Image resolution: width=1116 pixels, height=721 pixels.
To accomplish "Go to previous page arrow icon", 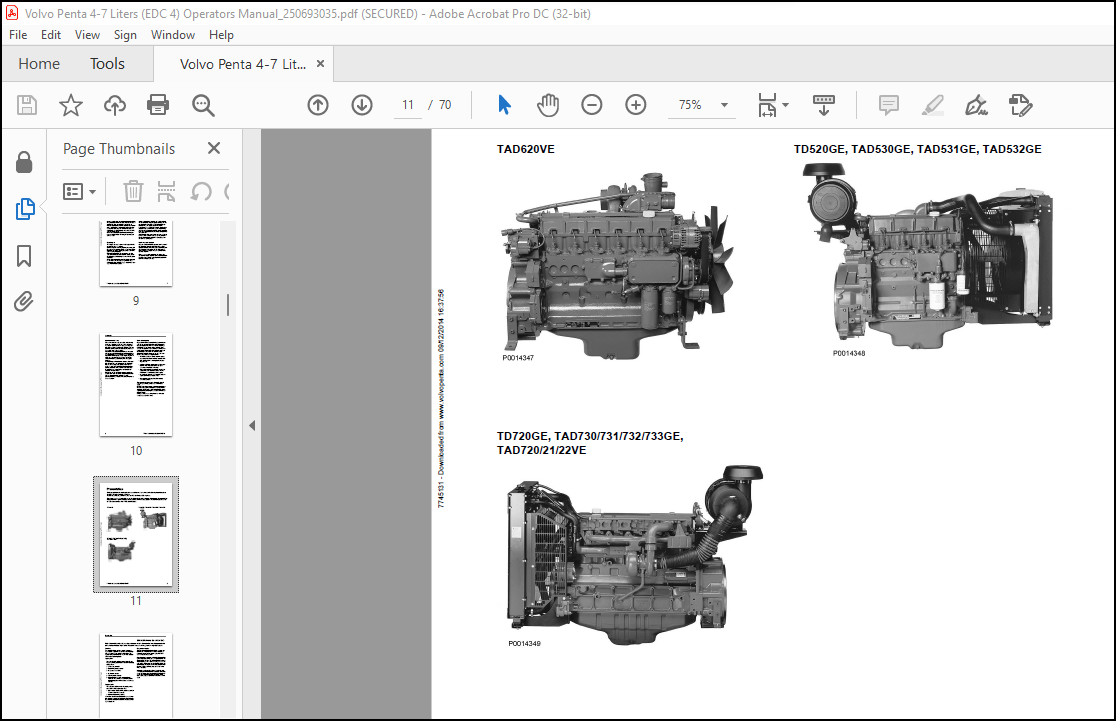I will coord(318,105).
